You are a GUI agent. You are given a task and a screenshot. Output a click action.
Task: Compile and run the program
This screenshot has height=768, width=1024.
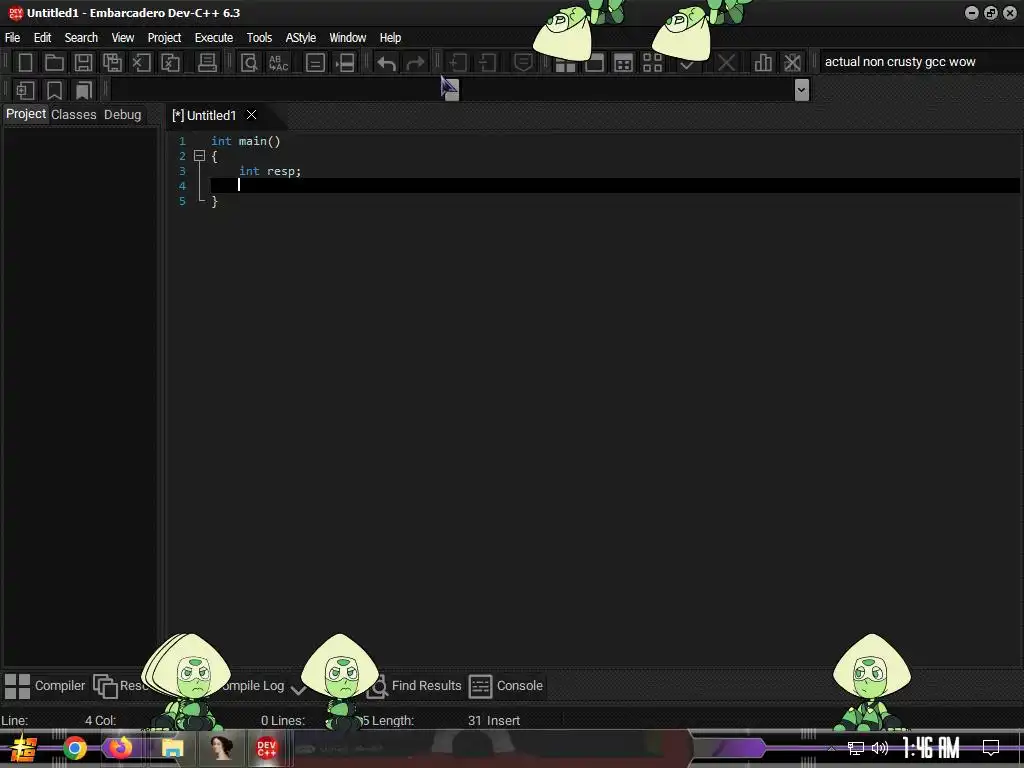click(623, 63)
